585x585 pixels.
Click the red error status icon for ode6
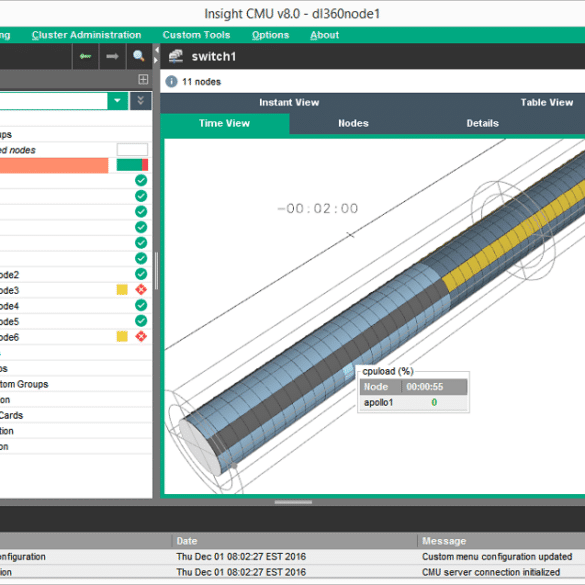(x=141, y=337)
